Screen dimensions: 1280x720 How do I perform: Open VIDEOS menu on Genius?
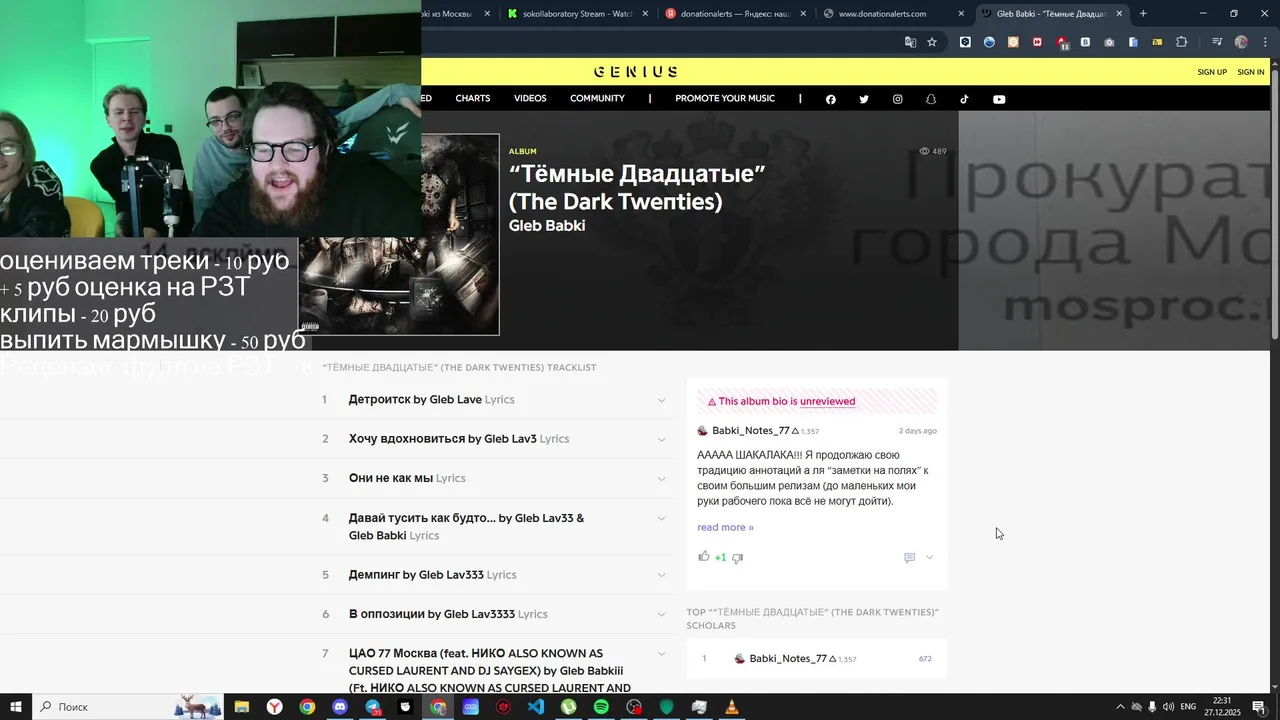click(x=530, y=98)
